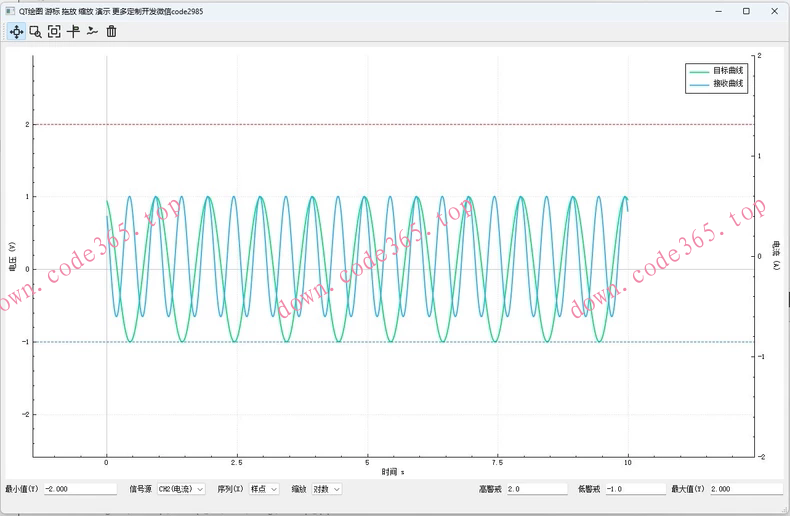The width and height of the screenshot is (790, 516).
Task: Maximize the plot window
Action: point(746,10)
